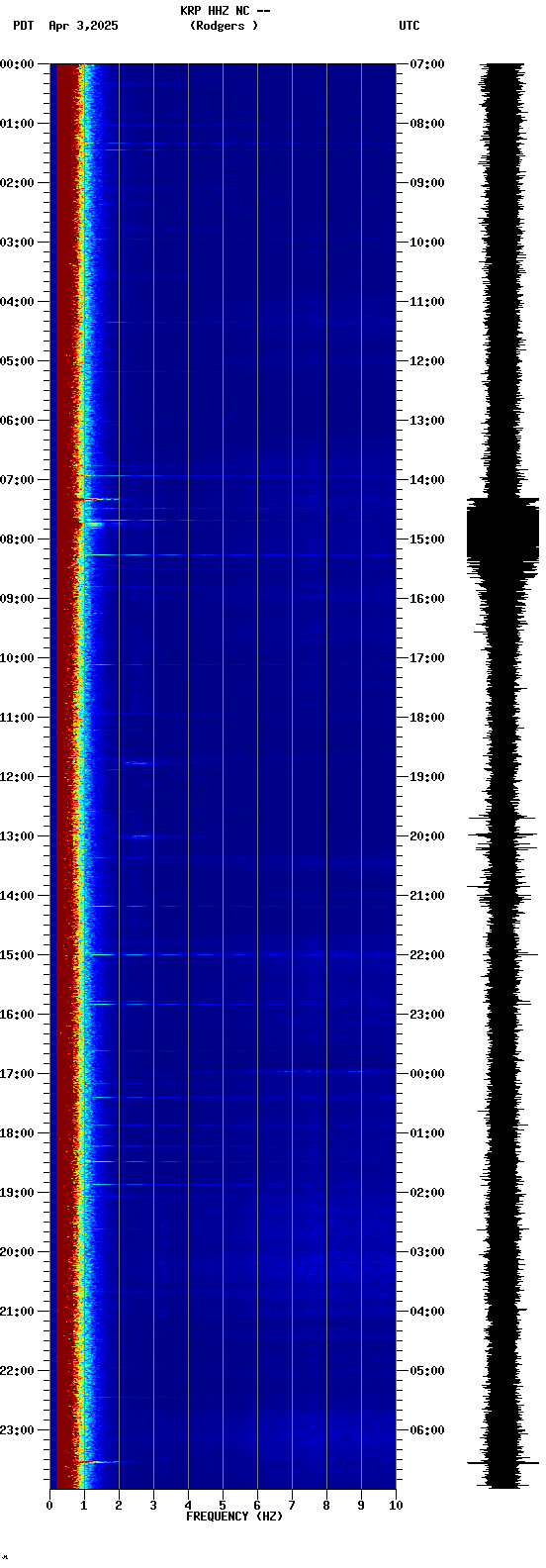Screen dimensions: 546x1568
Task: Click the '3' Hz frequency tick label
Action: 153,1506
